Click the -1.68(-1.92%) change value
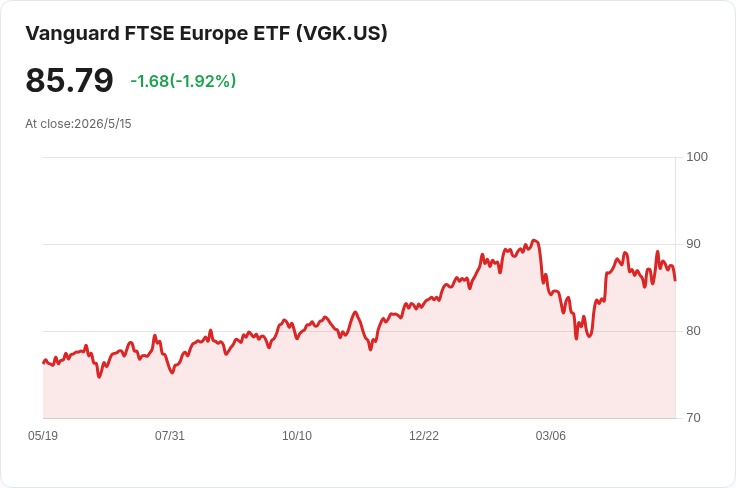This screenshot has width=736, height=488. 183,81
